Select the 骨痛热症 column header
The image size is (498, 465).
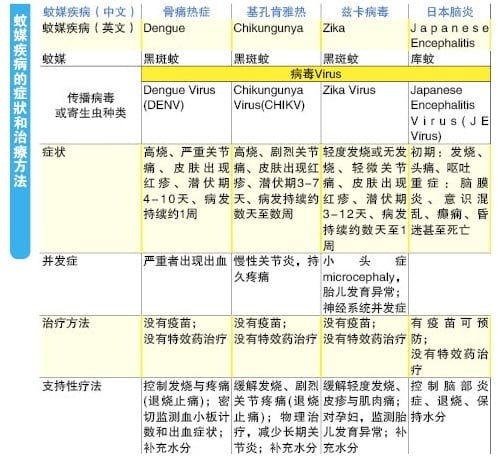186,12
